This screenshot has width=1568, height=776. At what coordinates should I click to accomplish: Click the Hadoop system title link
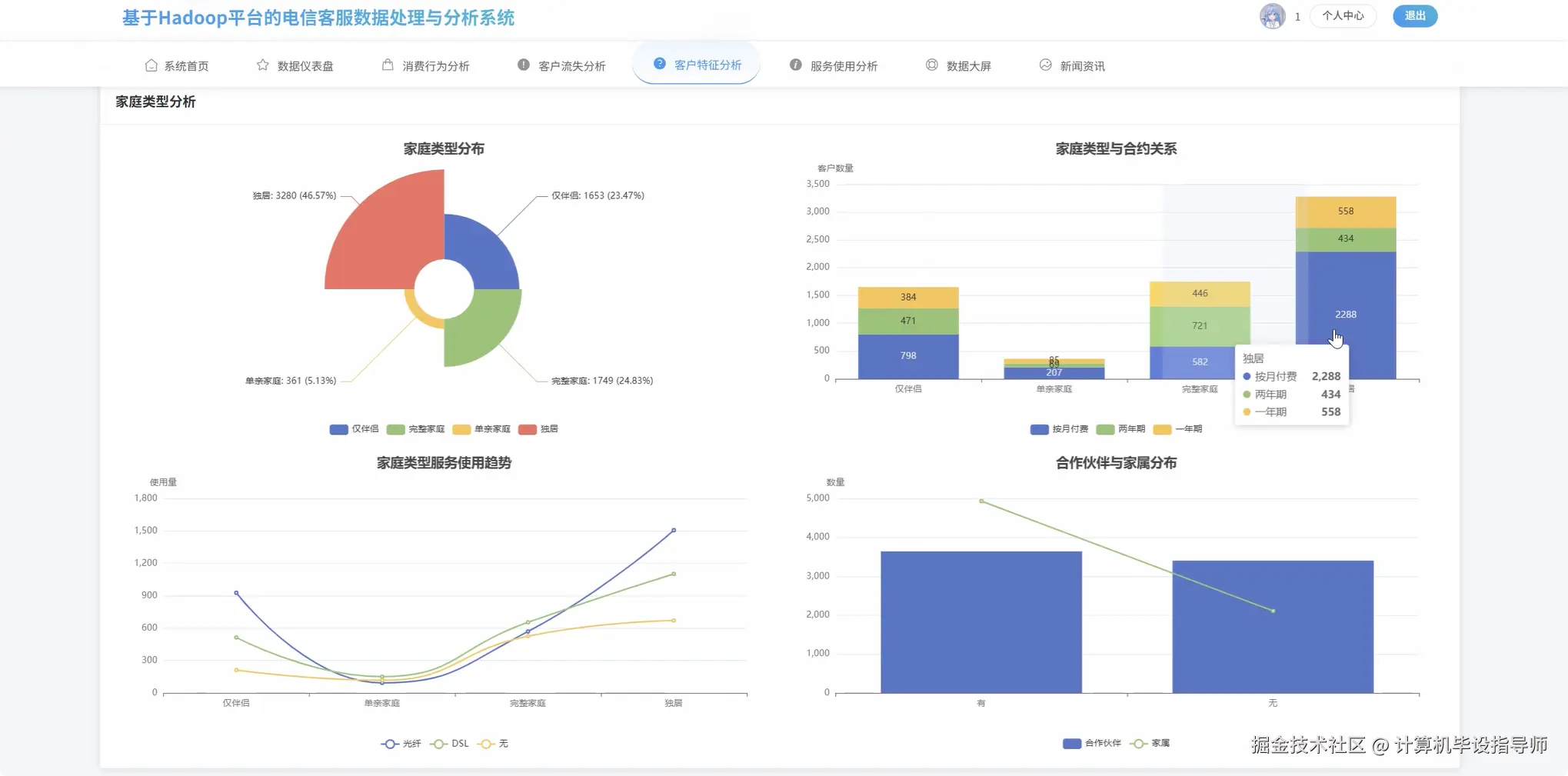(x=318, y=18)
